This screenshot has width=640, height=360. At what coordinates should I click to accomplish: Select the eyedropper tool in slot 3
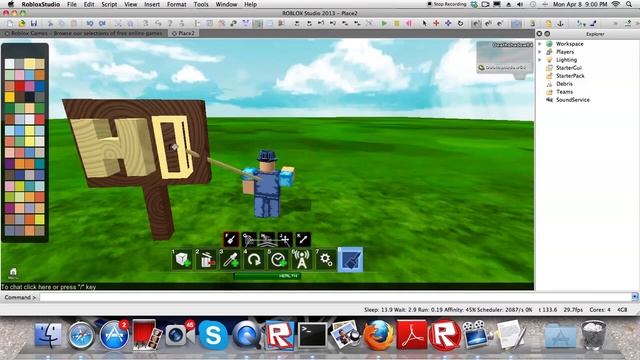pos(230,260)
